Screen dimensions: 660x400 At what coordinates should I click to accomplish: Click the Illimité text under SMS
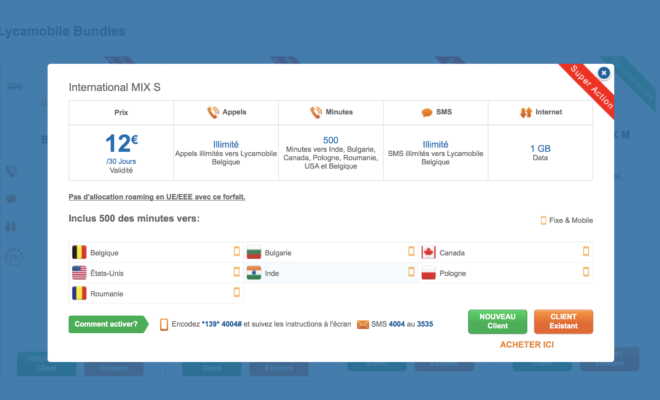pos(435,144)
